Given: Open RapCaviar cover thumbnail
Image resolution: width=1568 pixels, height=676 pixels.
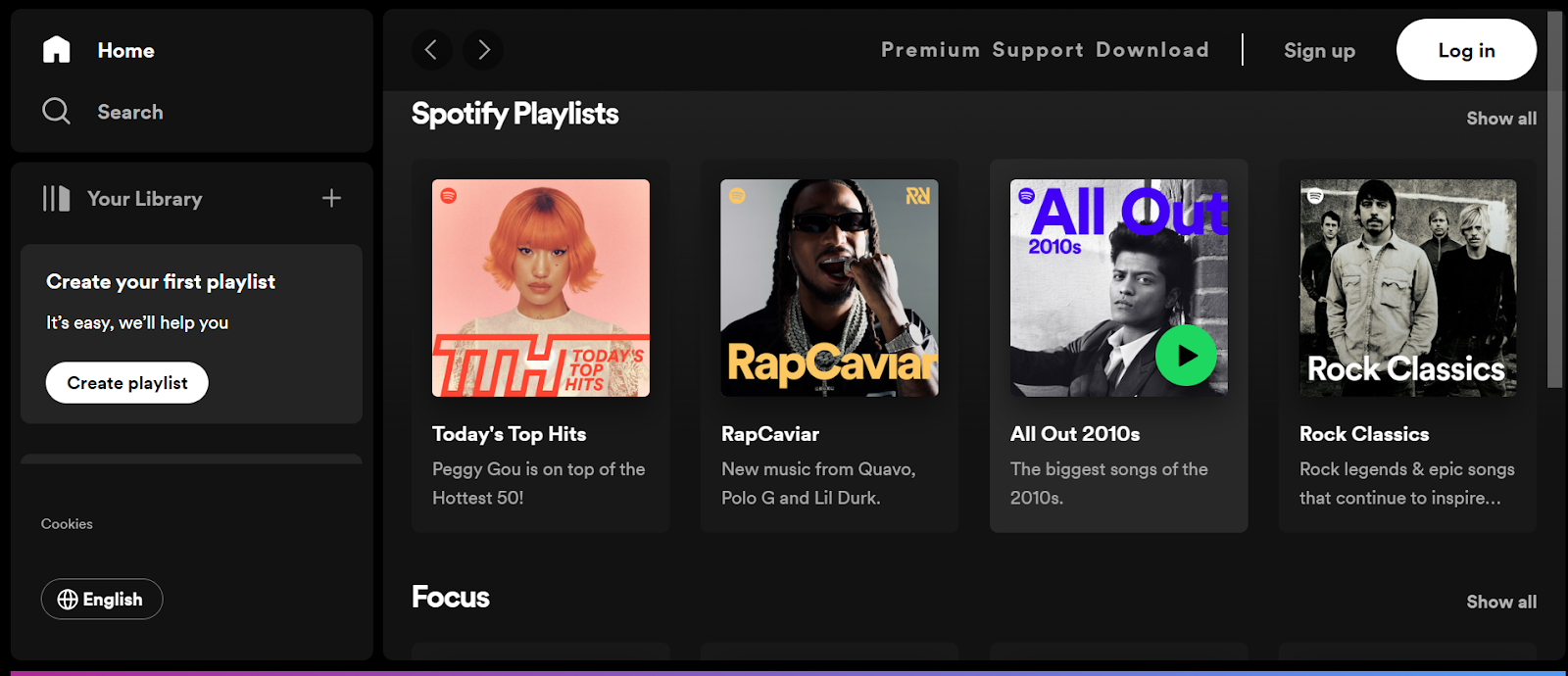Looking at the screenshot, I should 829,288.
